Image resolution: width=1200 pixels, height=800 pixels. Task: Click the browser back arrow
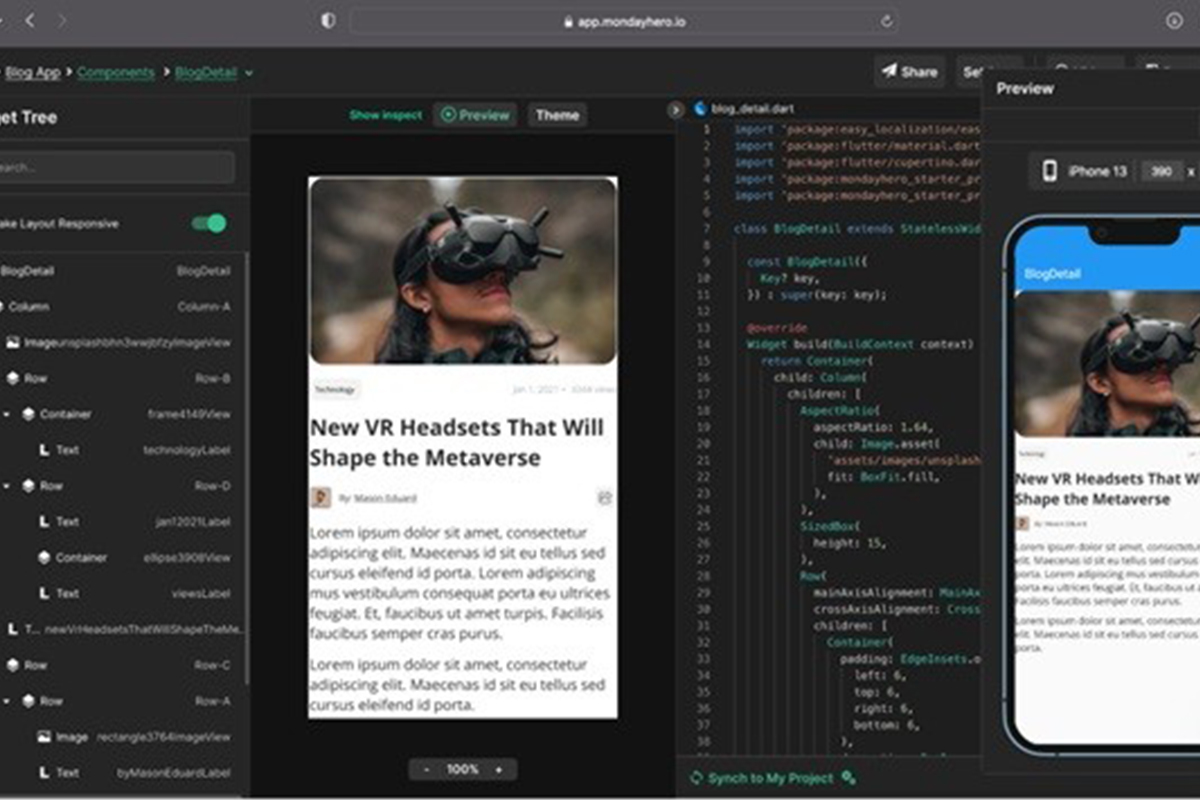click(x=29, y=21)
